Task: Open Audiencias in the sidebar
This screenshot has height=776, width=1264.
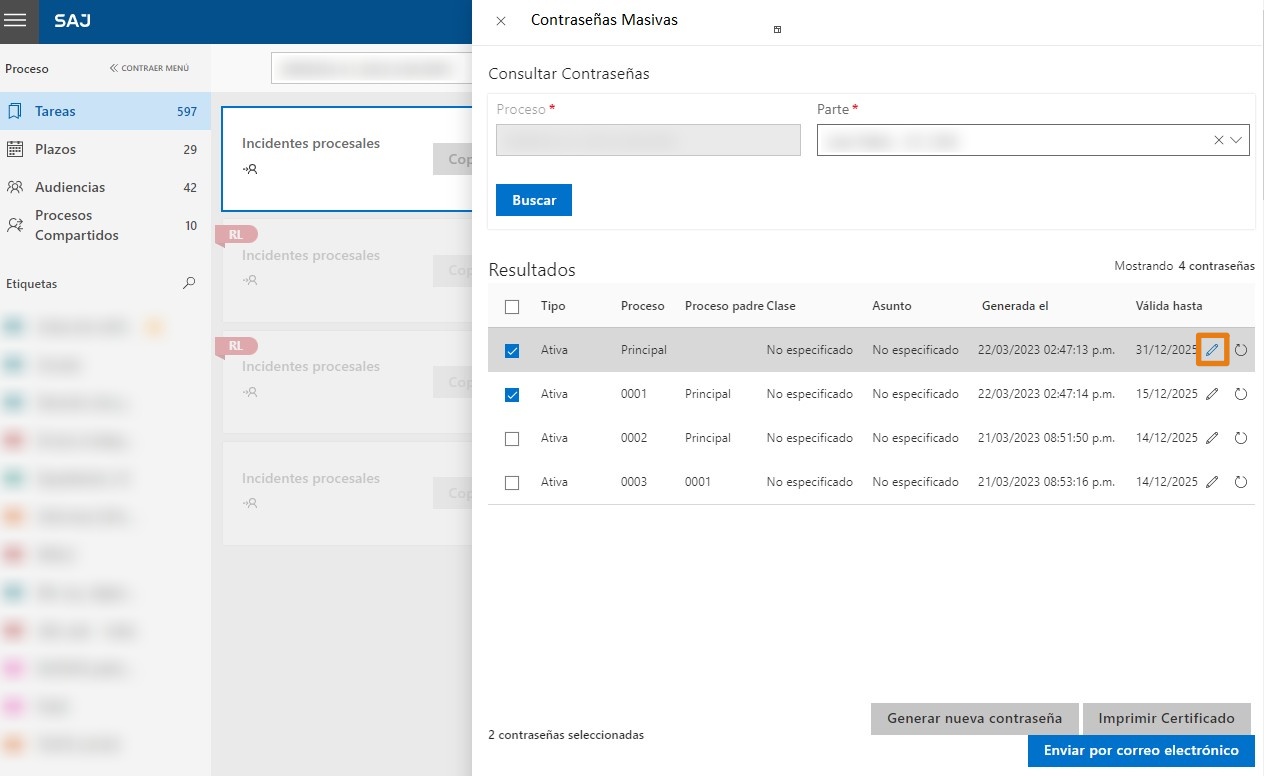Action: pos(105,187)
